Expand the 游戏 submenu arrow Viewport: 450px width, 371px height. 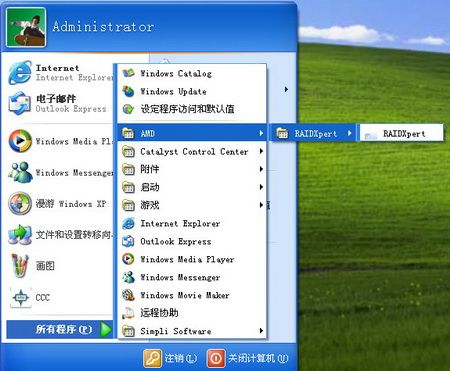click(261, 205)
